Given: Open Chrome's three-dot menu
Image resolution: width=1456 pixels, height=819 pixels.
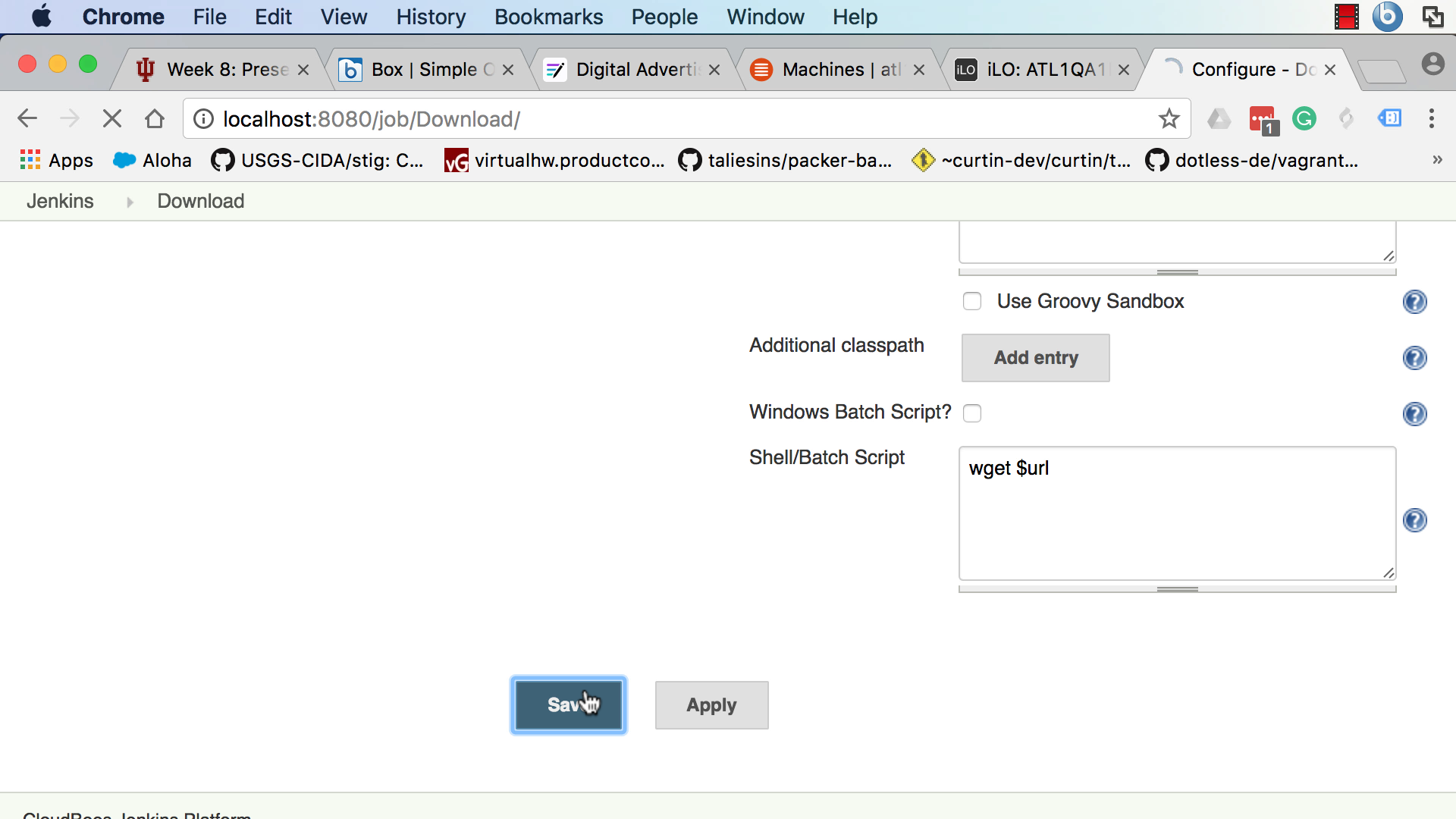Looking at the screenshot, I should tap(1431, 119).
